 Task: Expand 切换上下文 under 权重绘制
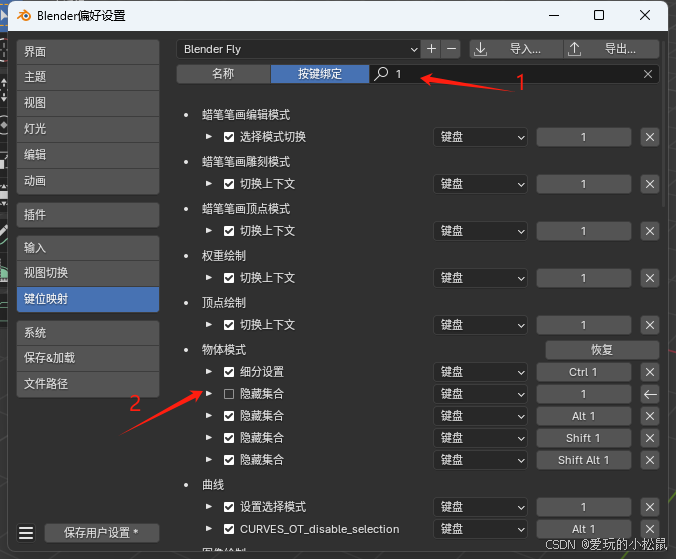point(209,278)
